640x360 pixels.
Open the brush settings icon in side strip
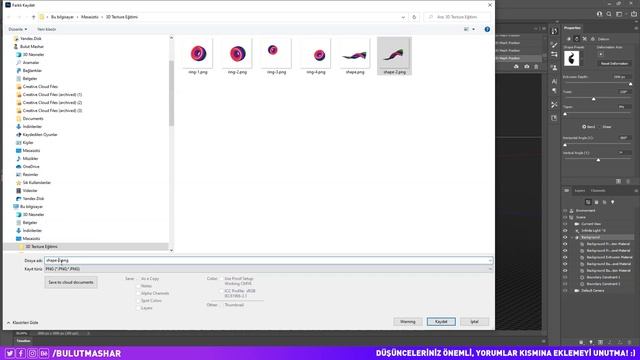coord(554,45)
